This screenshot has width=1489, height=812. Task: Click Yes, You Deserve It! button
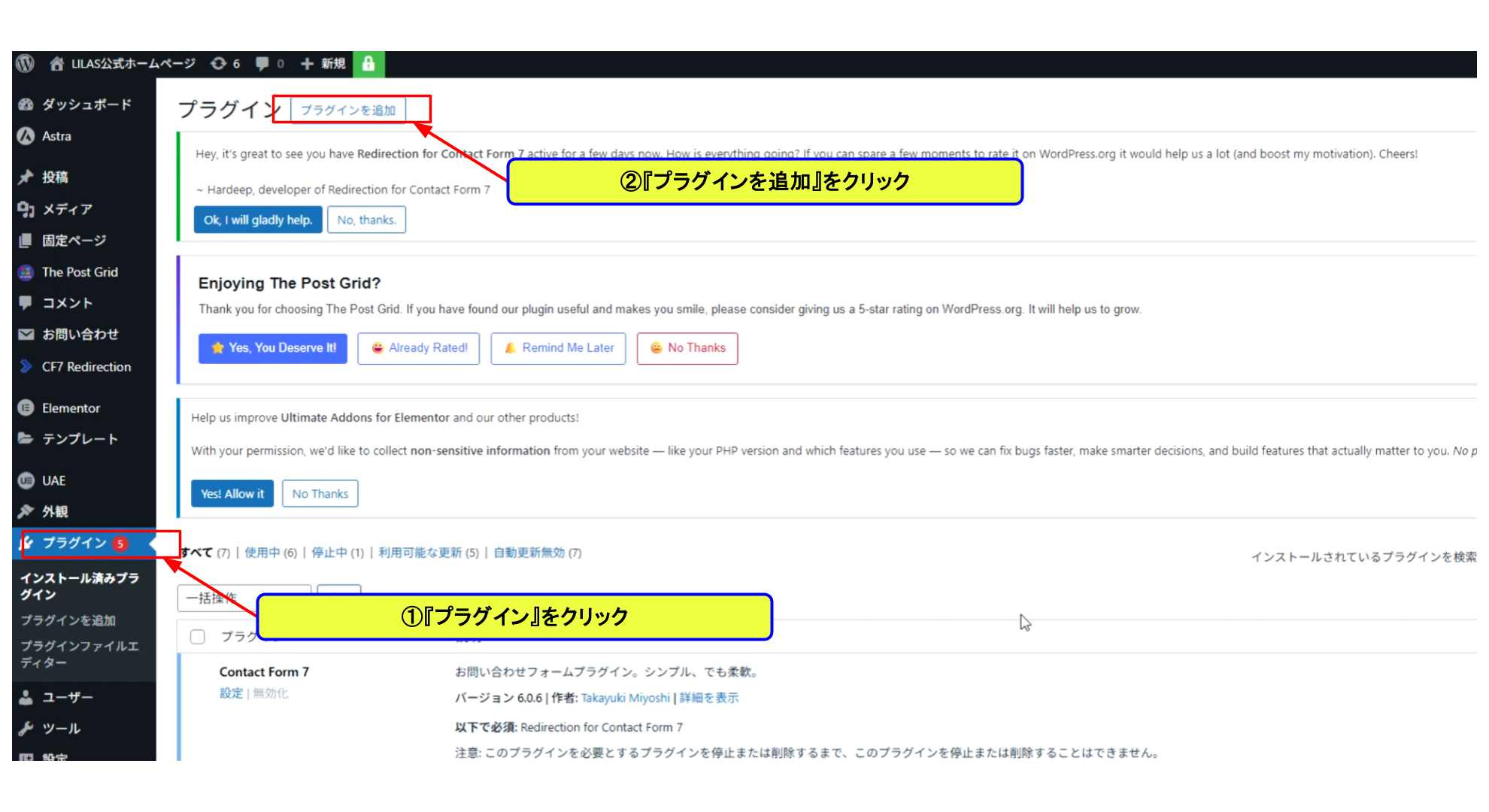coord(273,348)
